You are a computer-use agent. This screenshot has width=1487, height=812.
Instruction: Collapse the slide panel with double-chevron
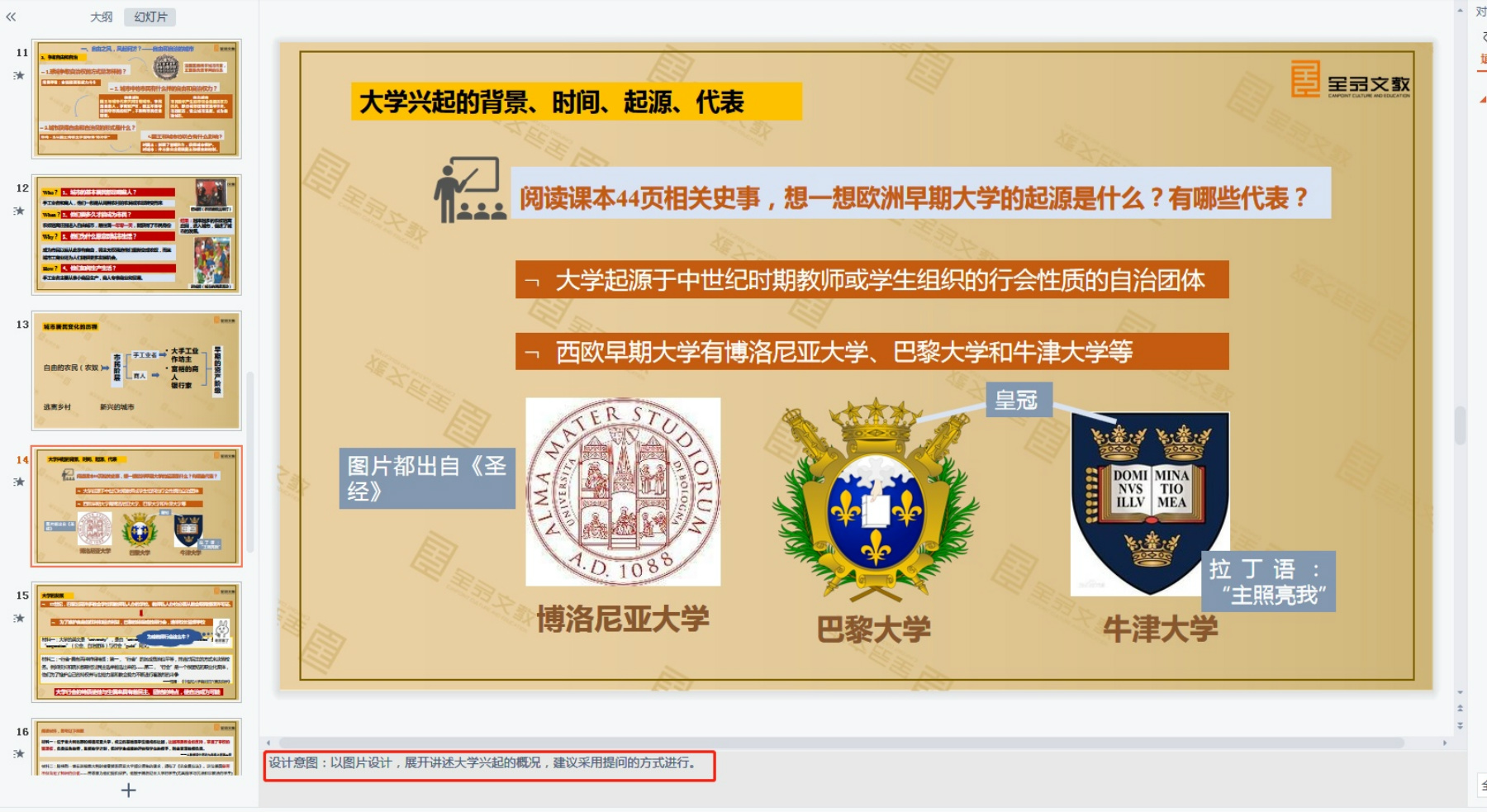click(x=11, y=17)
